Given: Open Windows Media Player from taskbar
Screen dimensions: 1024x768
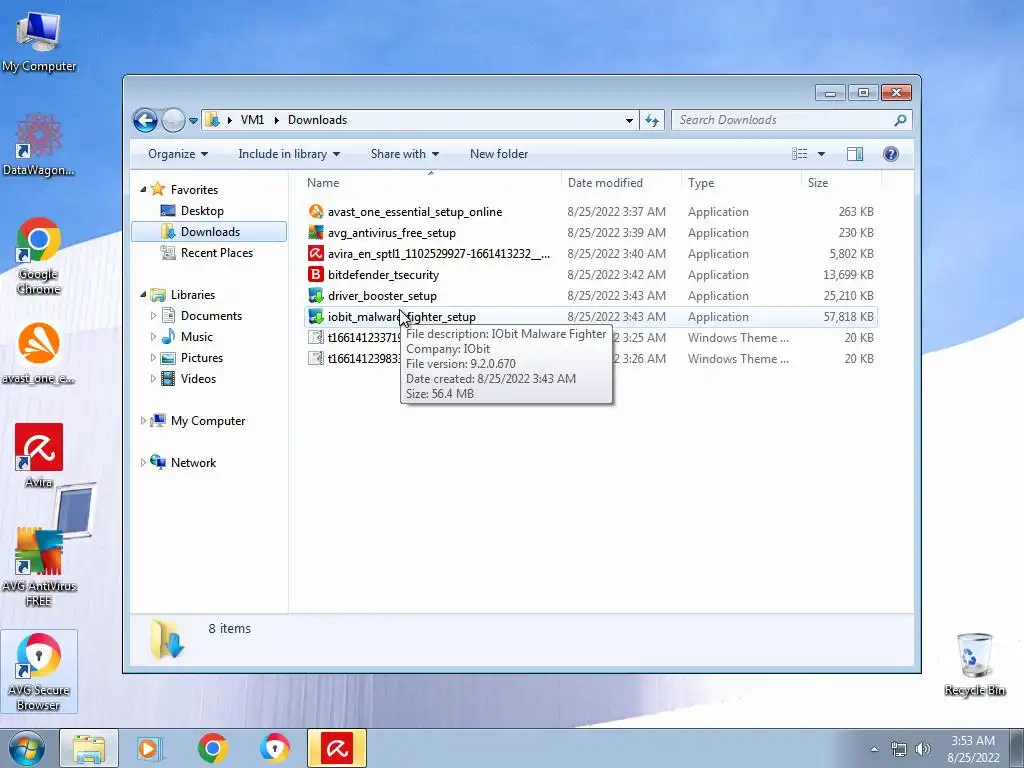Looking at the screenshot, I should coord(150,748).
